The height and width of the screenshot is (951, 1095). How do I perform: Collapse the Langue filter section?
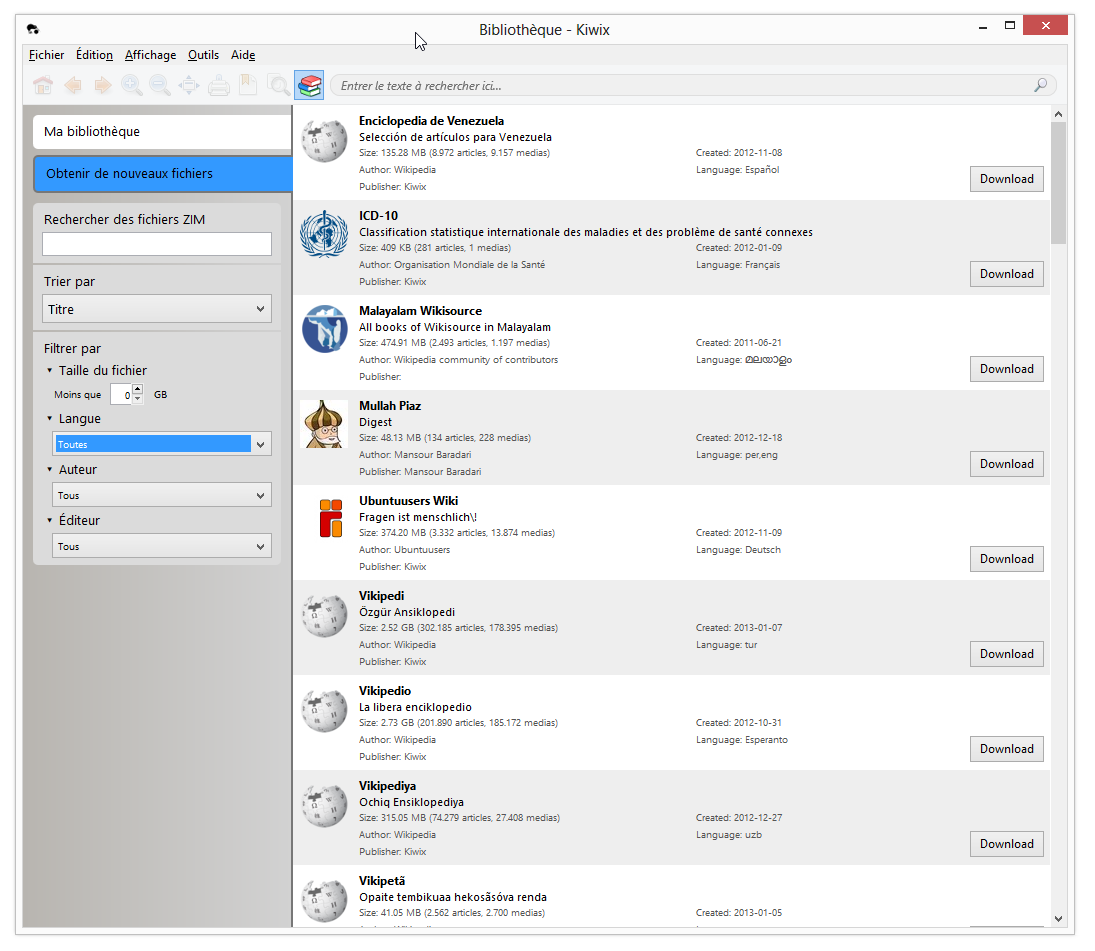pyautogui.click(x=47, y=418)
